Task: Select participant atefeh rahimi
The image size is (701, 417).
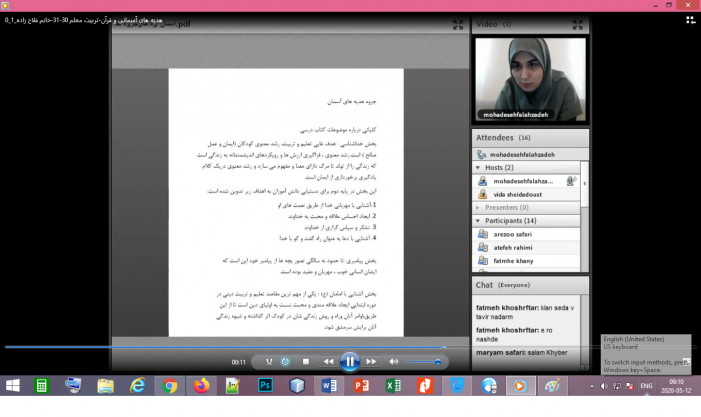Action: (x=526, y=248)
